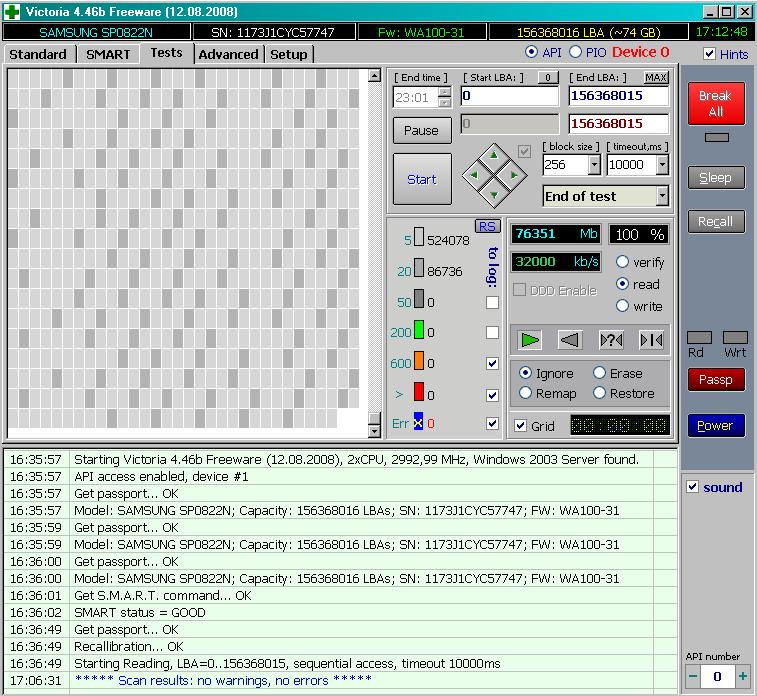Decrease API number with the minus button
The height and width of the screenshot is (696, 757).
[x=693, y=676]
